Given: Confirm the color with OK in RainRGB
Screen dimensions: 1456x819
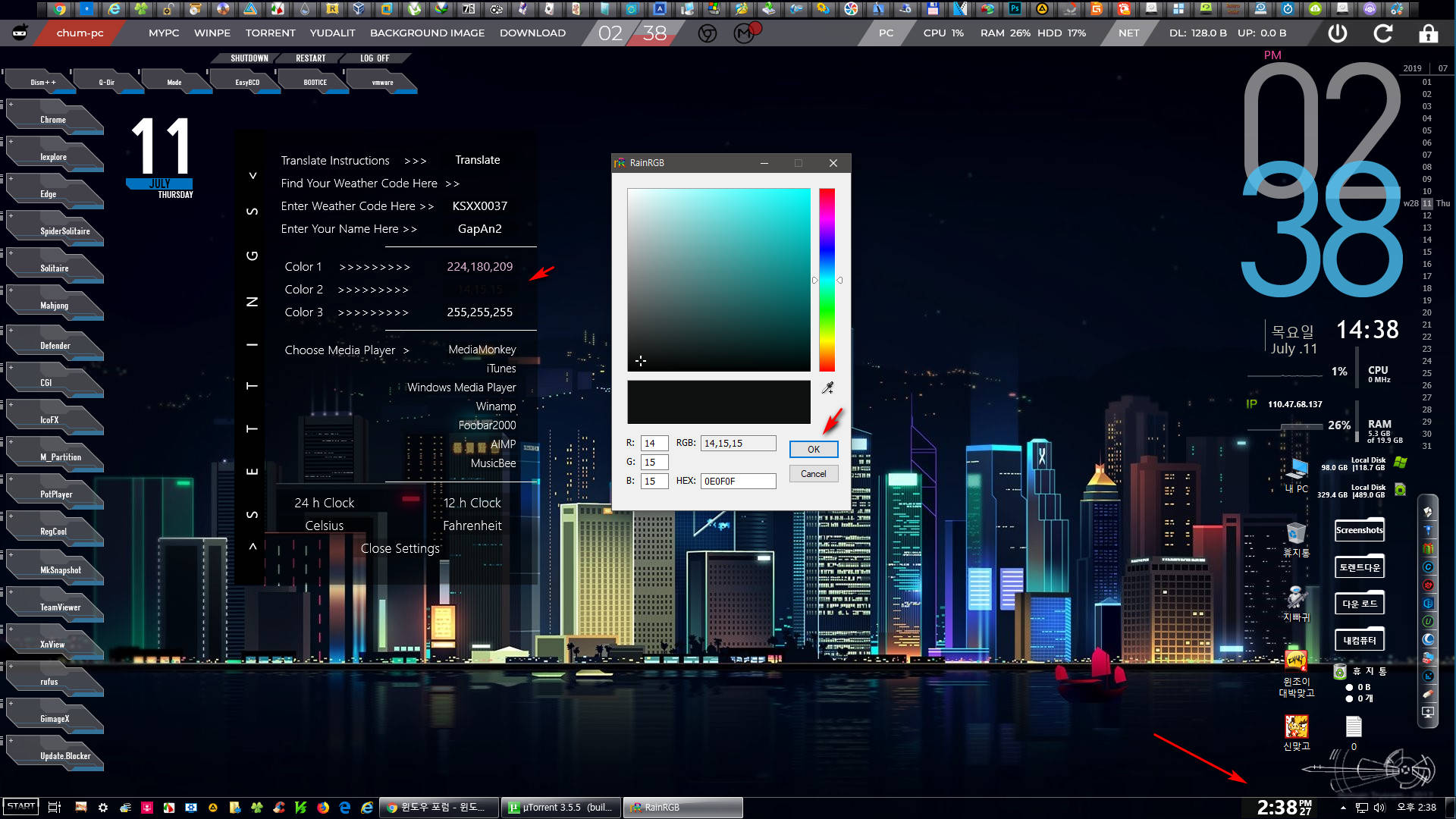Looking at the screenshot, I should (x=814, y=449).
